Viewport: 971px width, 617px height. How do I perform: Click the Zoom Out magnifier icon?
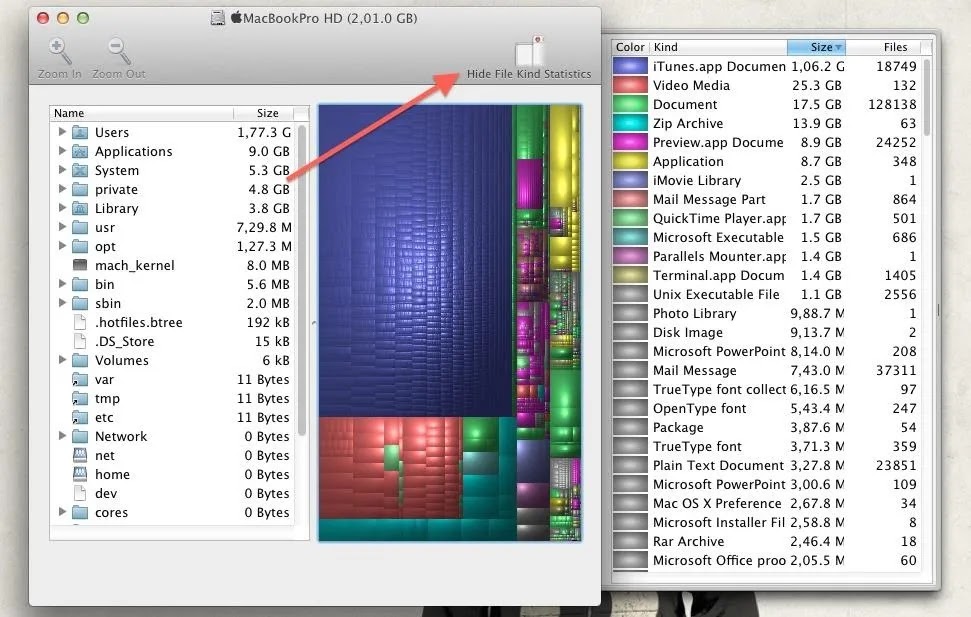point(118,51)
